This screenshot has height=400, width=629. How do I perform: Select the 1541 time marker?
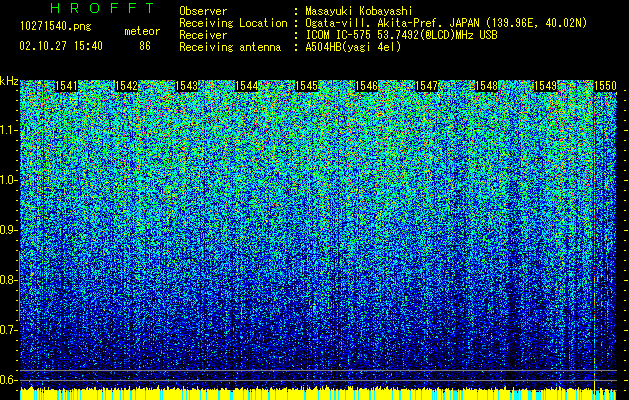point(66,86)
